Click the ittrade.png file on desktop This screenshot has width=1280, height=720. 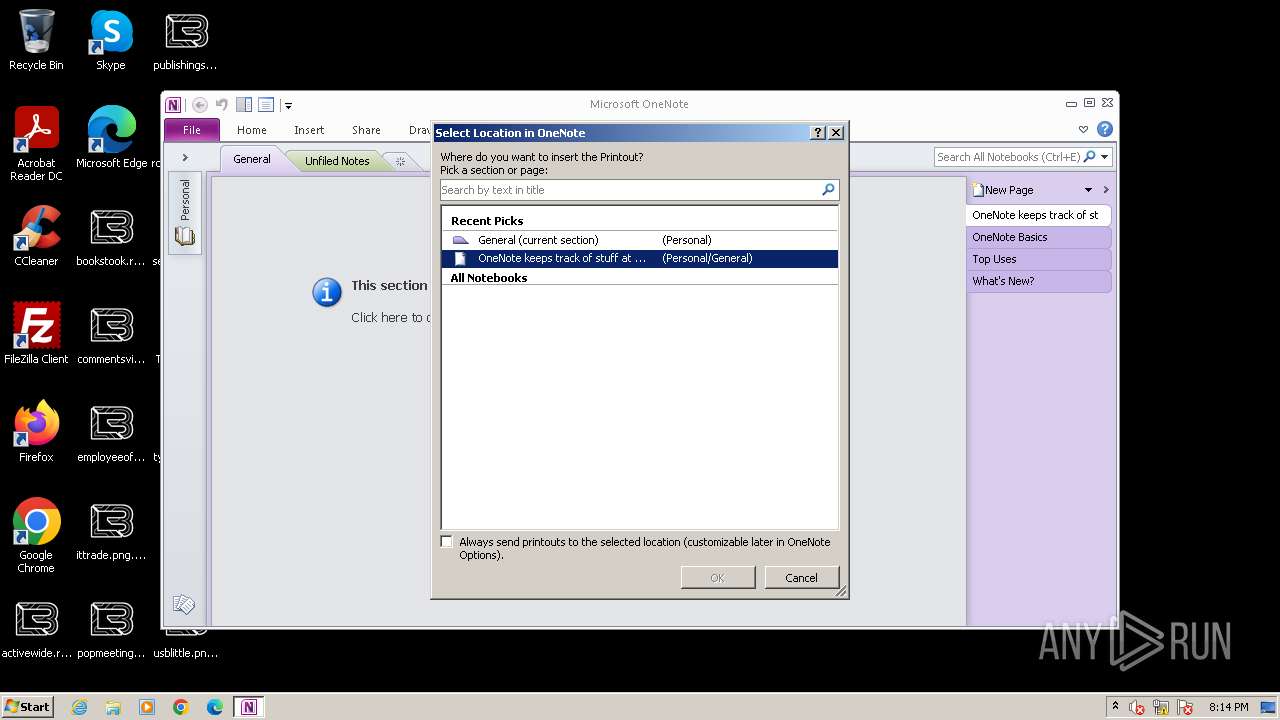click(x=111, y=531)
